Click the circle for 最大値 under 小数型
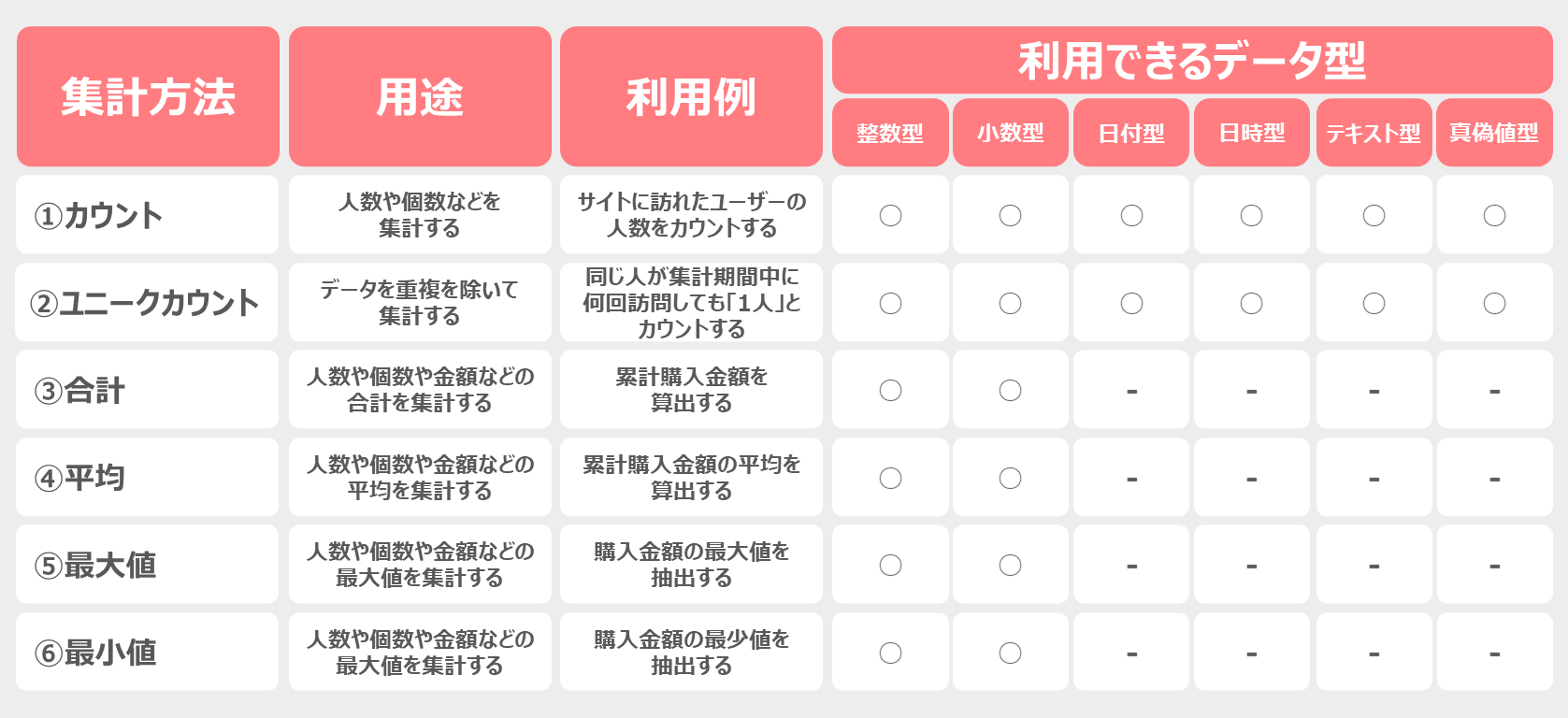 (x=1010, y=565)
